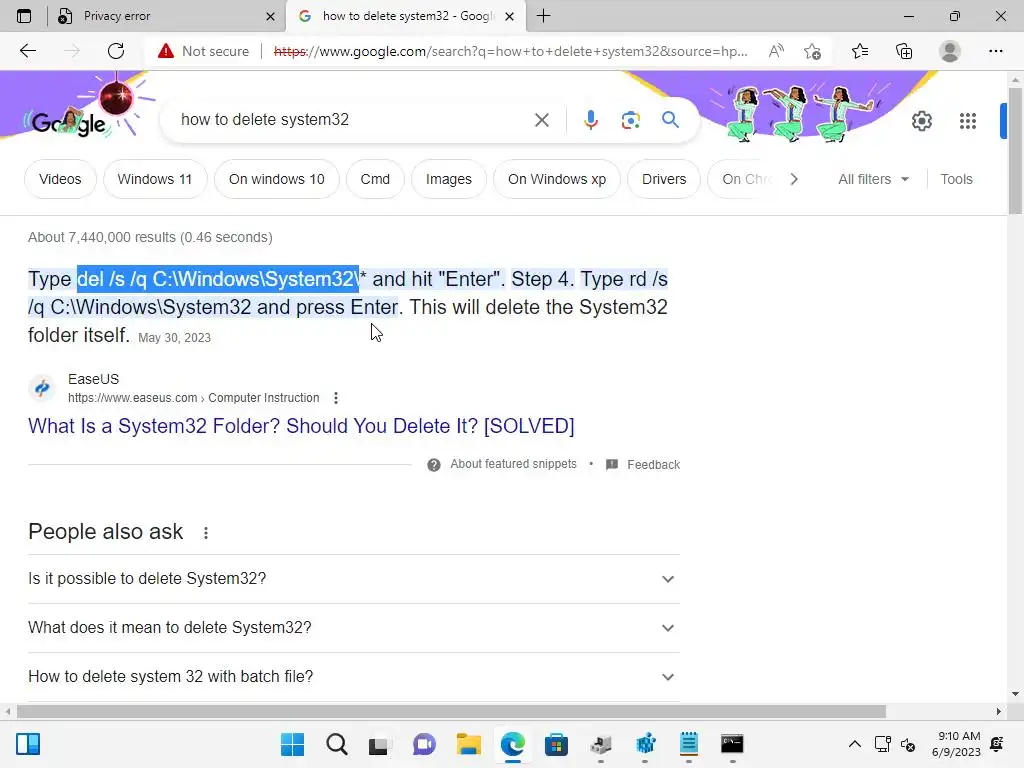
Task: Switch to the Privacy error tab
Action: (x=167, y=16)
